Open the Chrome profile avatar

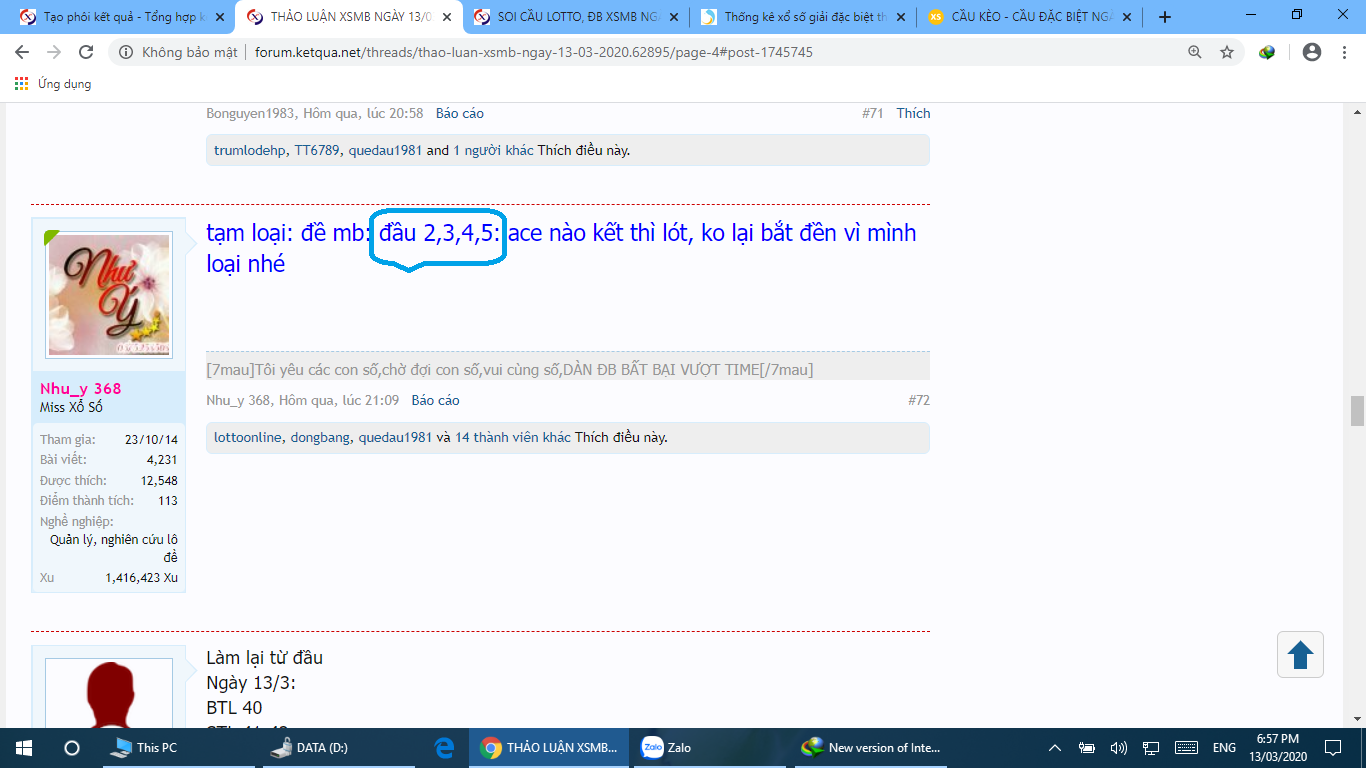click(x=1312, y=52)
